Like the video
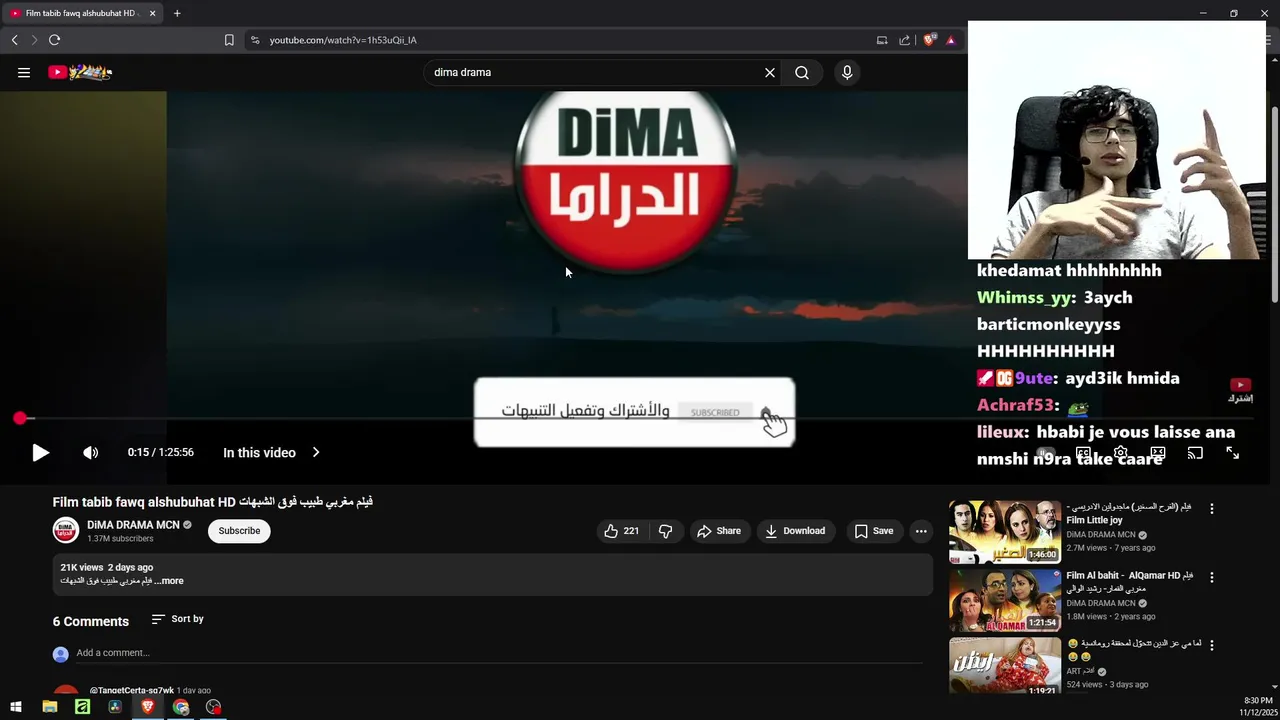The width and height of the screenshot is (1280, 720). click(621, 531)
